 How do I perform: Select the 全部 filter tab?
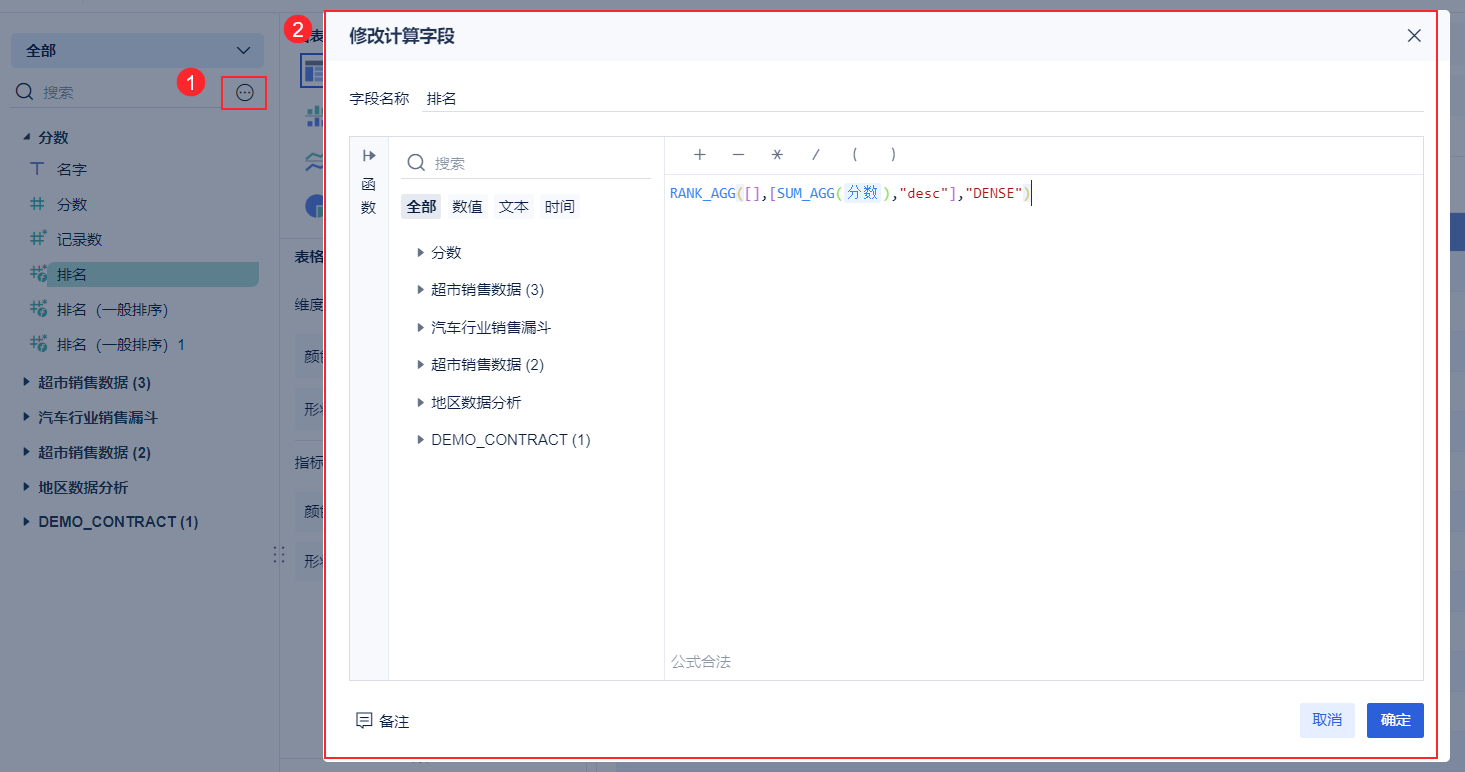[422, 207]
